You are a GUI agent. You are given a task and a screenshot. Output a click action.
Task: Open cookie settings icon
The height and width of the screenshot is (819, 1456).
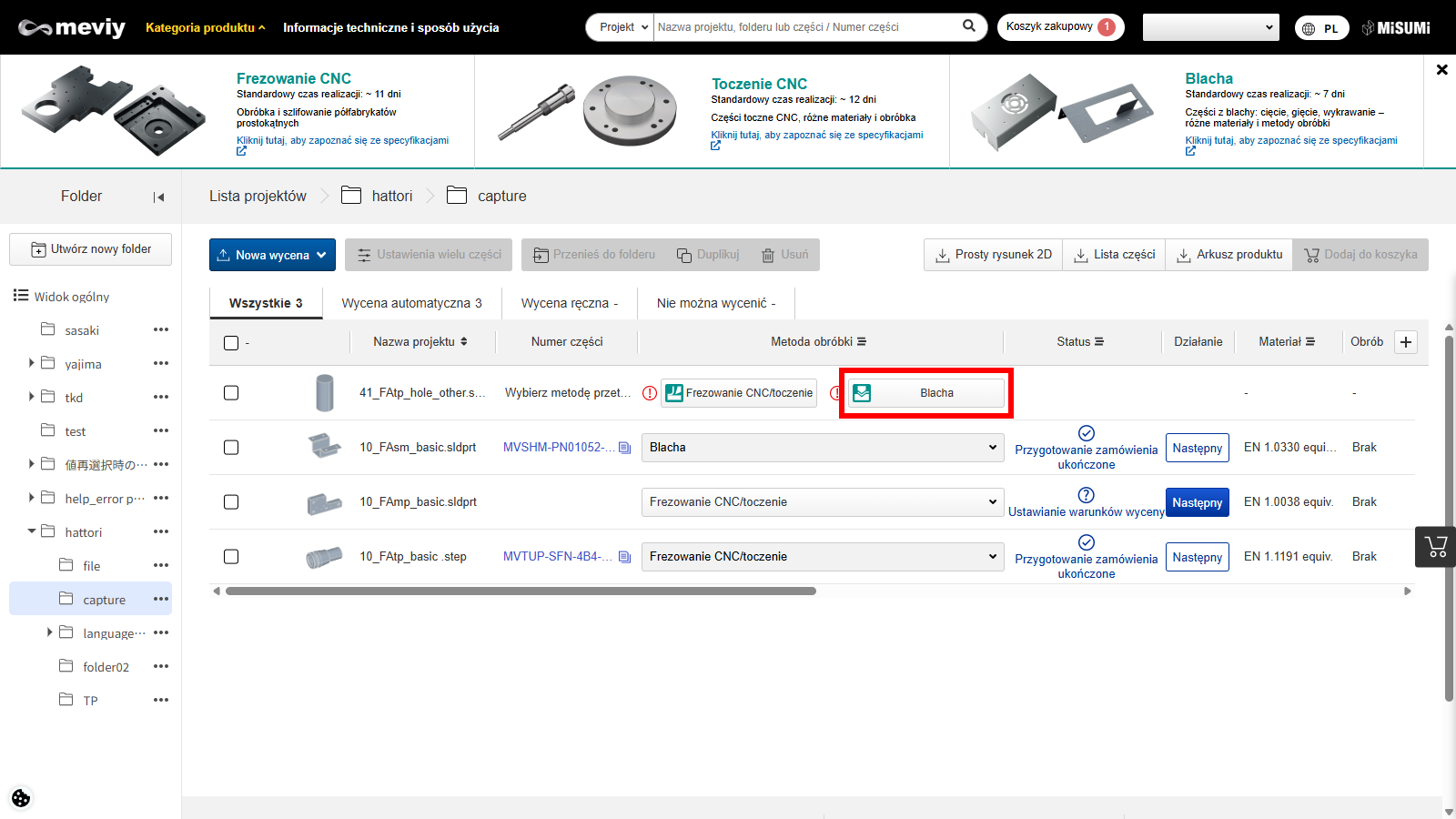pyautogui.click(x=21, y=798)
